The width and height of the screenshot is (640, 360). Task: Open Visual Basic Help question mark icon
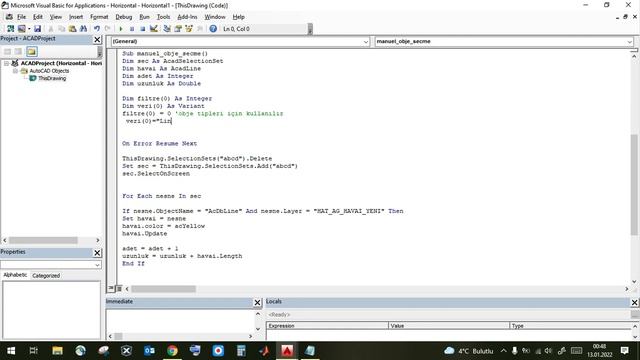(x=213, y=29)
